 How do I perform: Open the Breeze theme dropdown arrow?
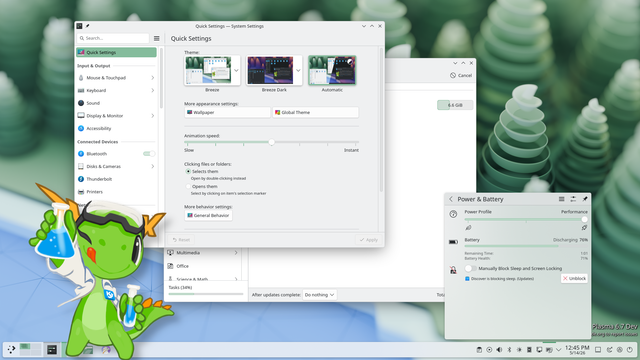pos(236,70)
